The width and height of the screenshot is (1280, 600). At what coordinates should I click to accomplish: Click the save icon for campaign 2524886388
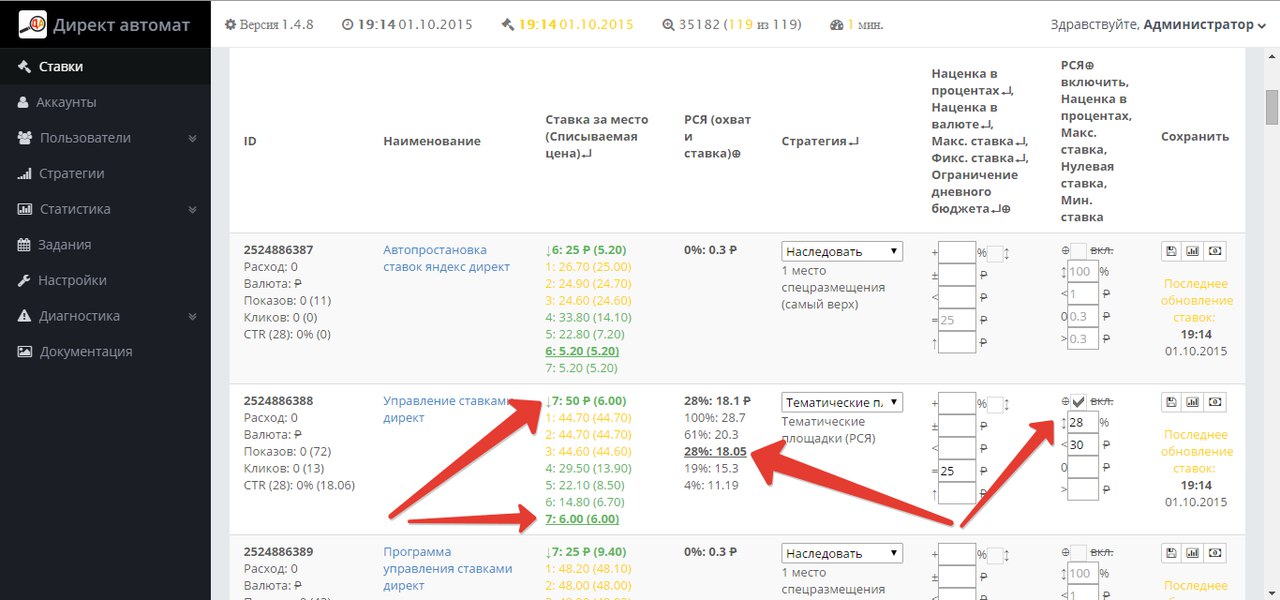pyautogui.click(x=1170, y=402)
